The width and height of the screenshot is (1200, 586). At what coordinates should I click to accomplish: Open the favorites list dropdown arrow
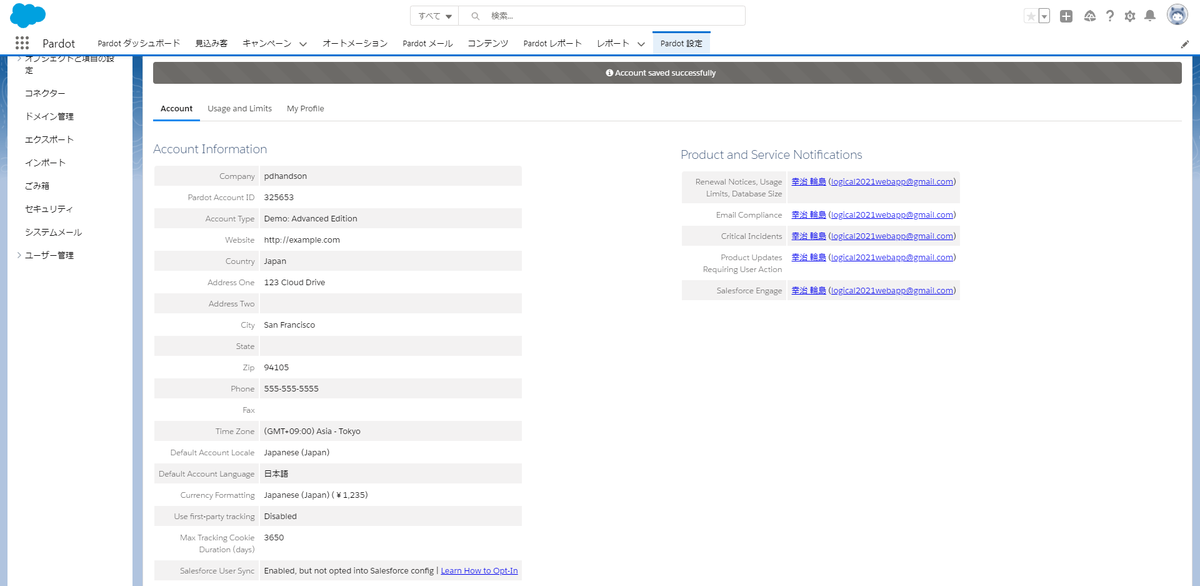1044,16
